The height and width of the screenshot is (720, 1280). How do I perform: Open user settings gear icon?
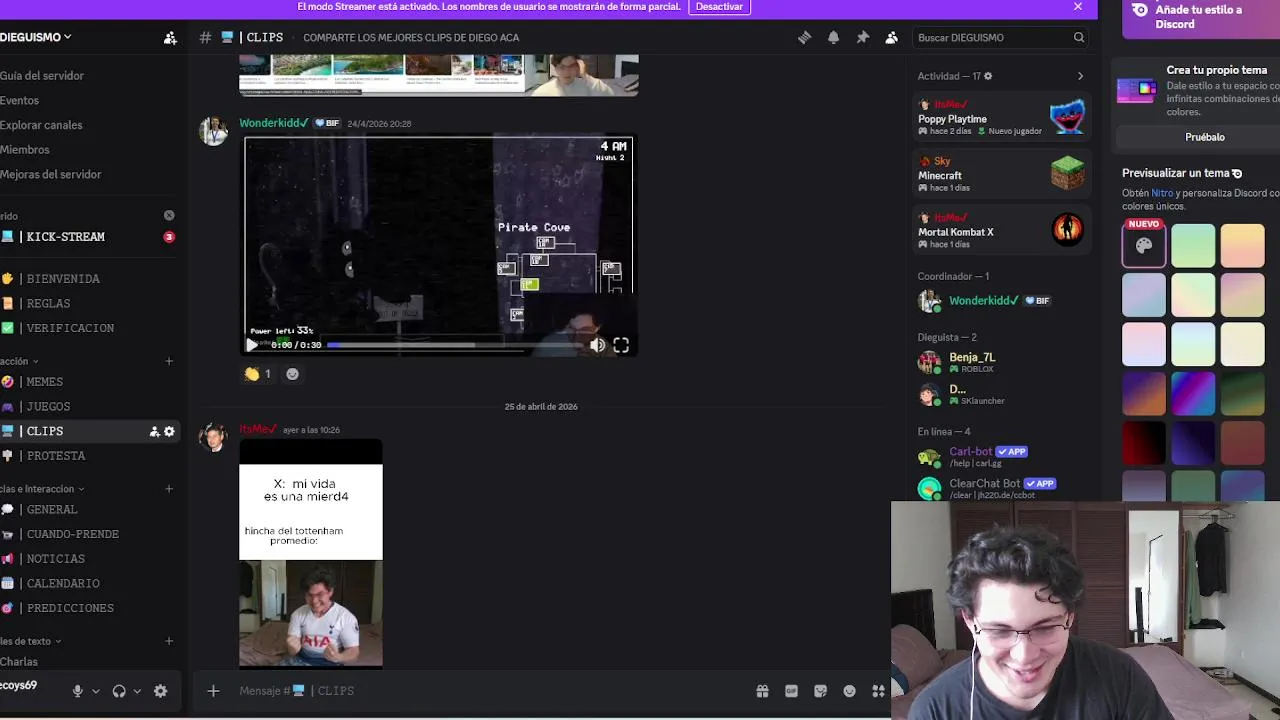(x=160, y=691)
